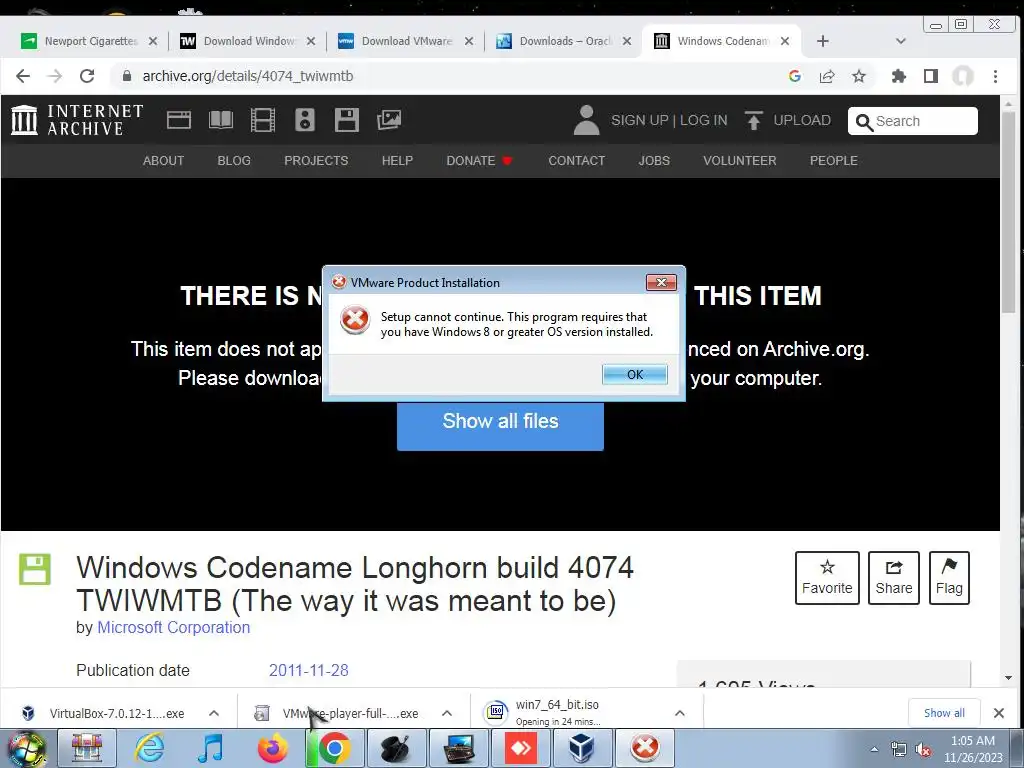
Task: Open the Software floppy disk icon
Action: tap(347, 120)
